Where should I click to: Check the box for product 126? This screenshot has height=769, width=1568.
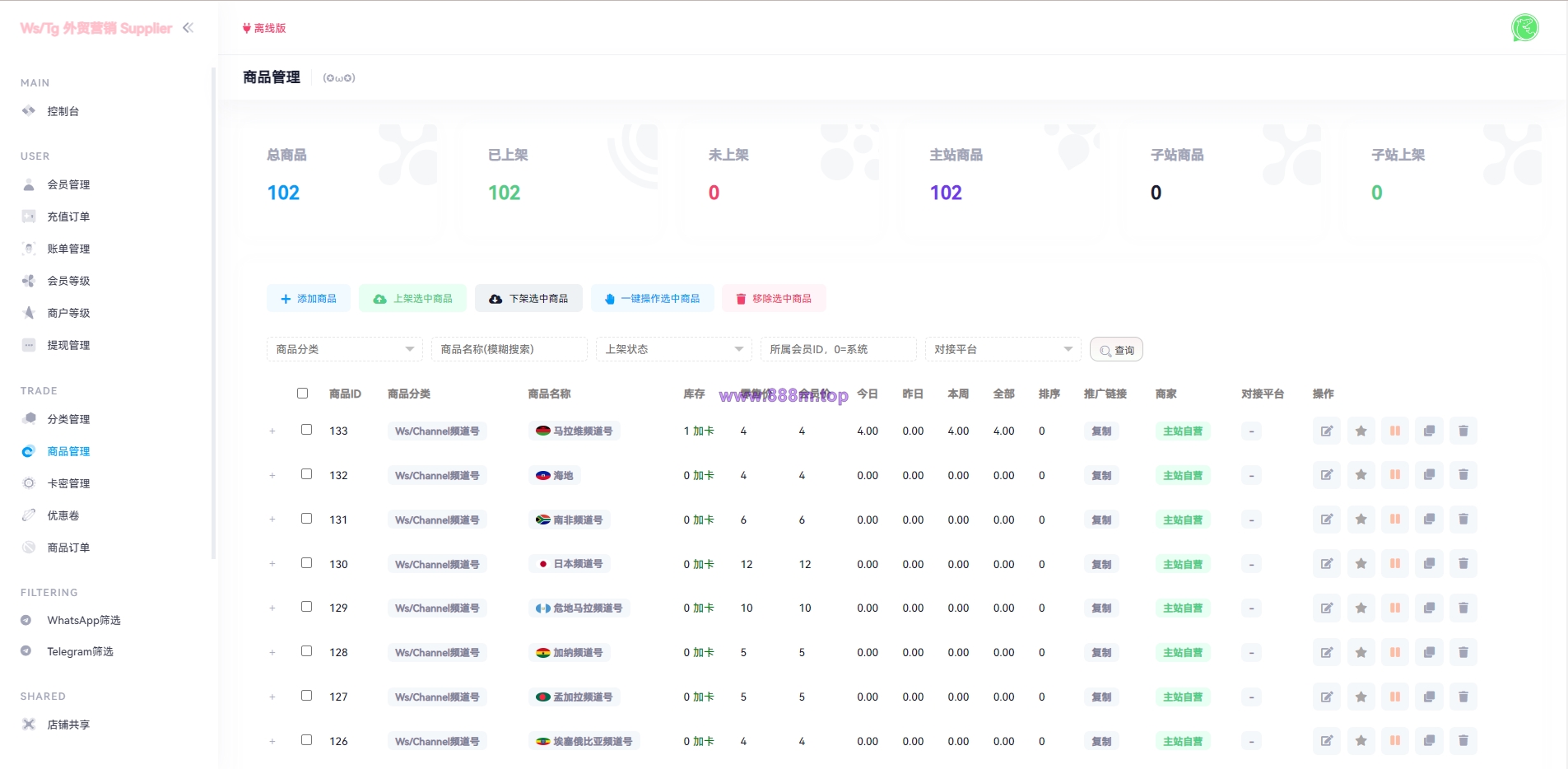[x=307, y=740]
